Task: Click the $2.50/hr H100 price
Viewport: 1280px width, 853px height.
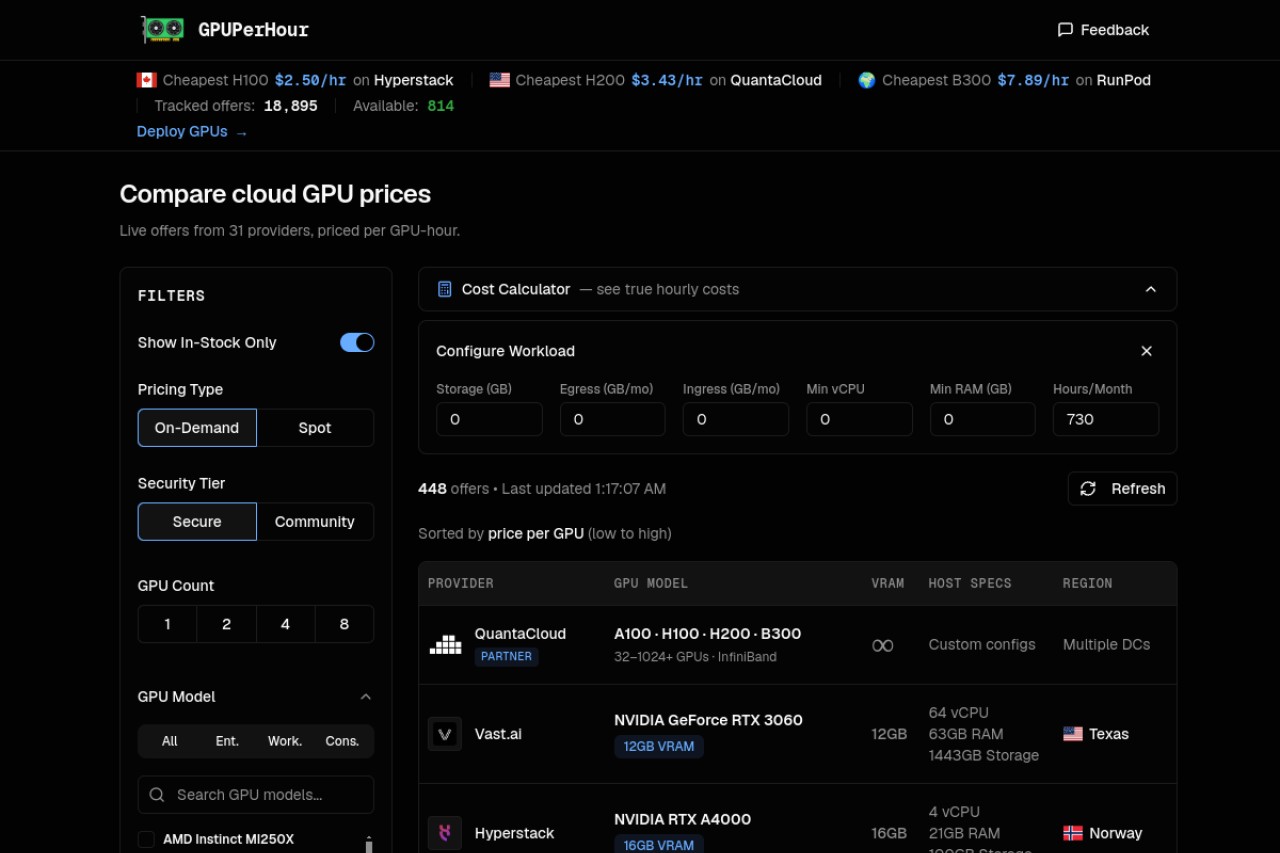Action: coord(311,80)
